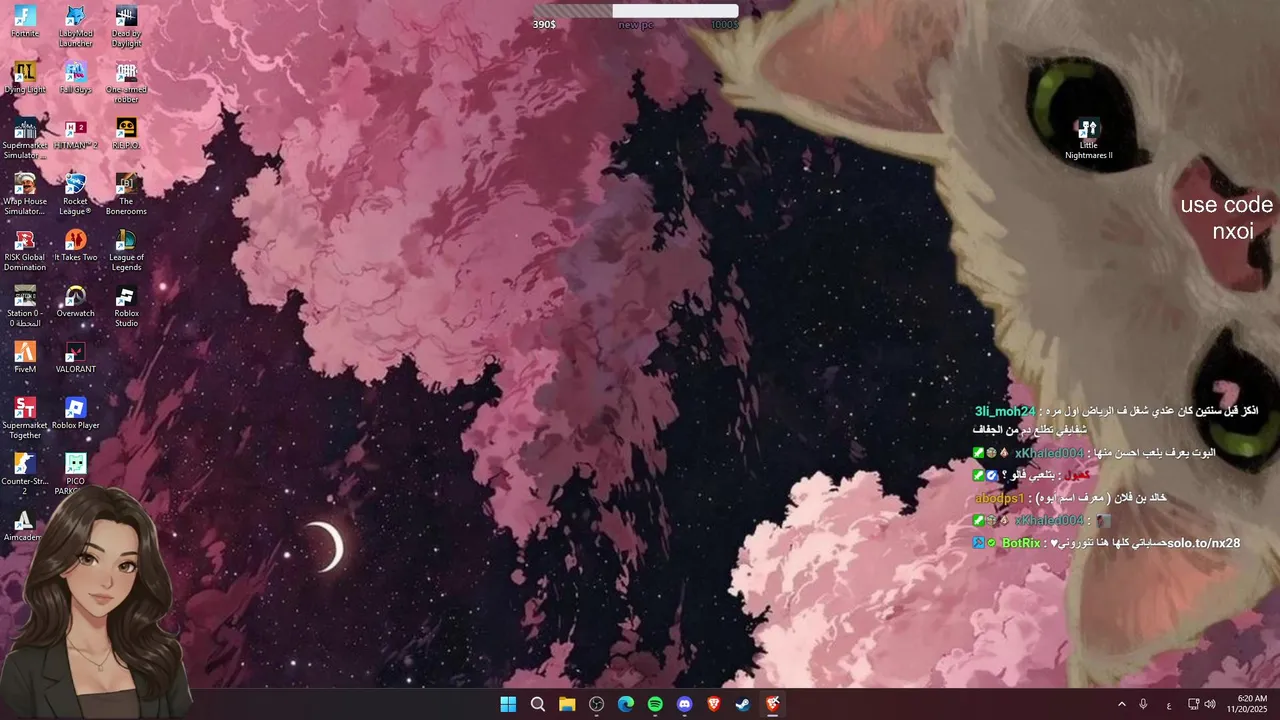This screenshot has width=1280, height=720.
Task: Click the new pc donation progress bar
Action: point(635,11)
